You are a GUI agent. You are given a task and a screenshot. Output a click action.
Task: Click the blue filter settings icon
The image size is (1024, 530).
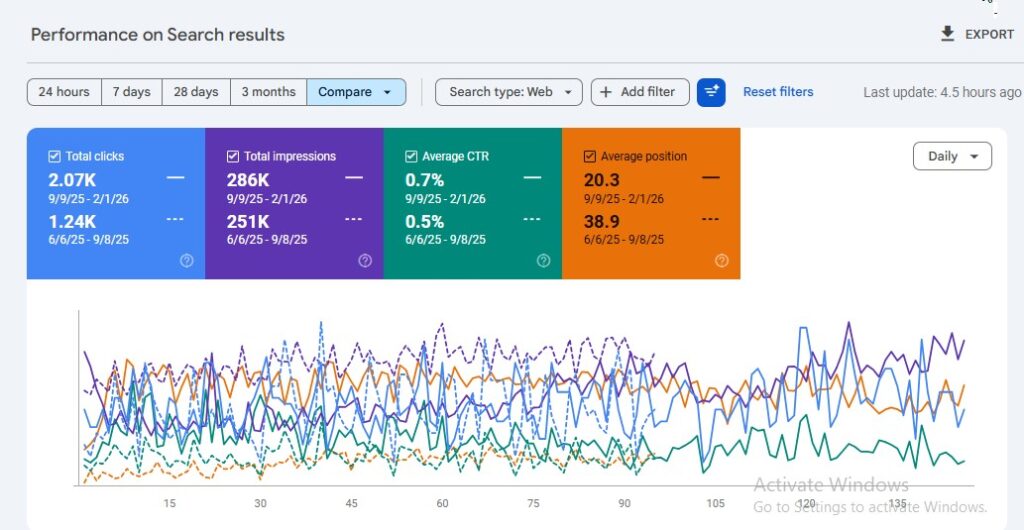[x=711, y=92]
